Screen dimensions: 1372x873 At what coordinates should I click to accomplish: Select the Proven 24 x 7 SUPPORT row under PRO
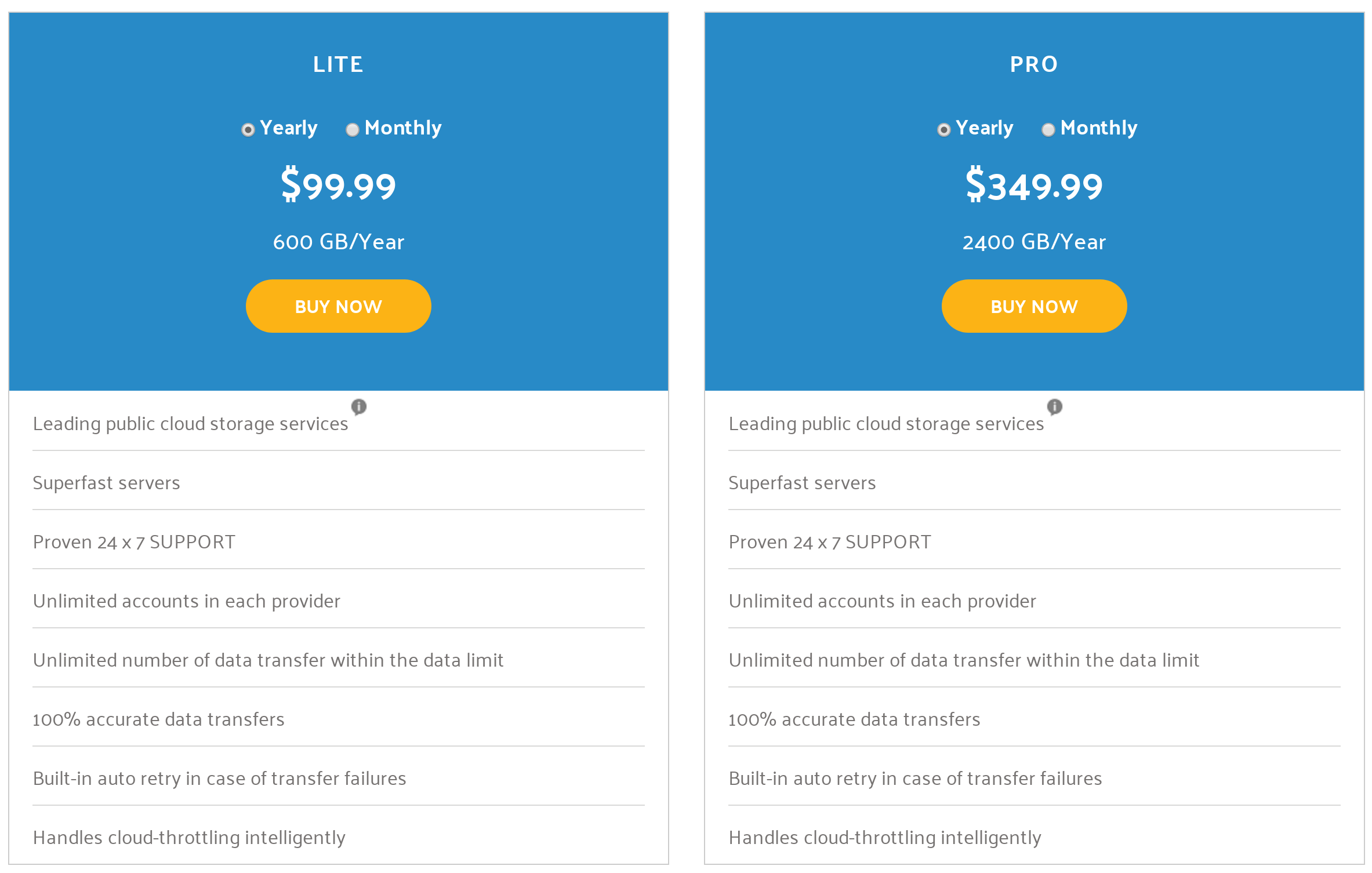pos(830,543)
